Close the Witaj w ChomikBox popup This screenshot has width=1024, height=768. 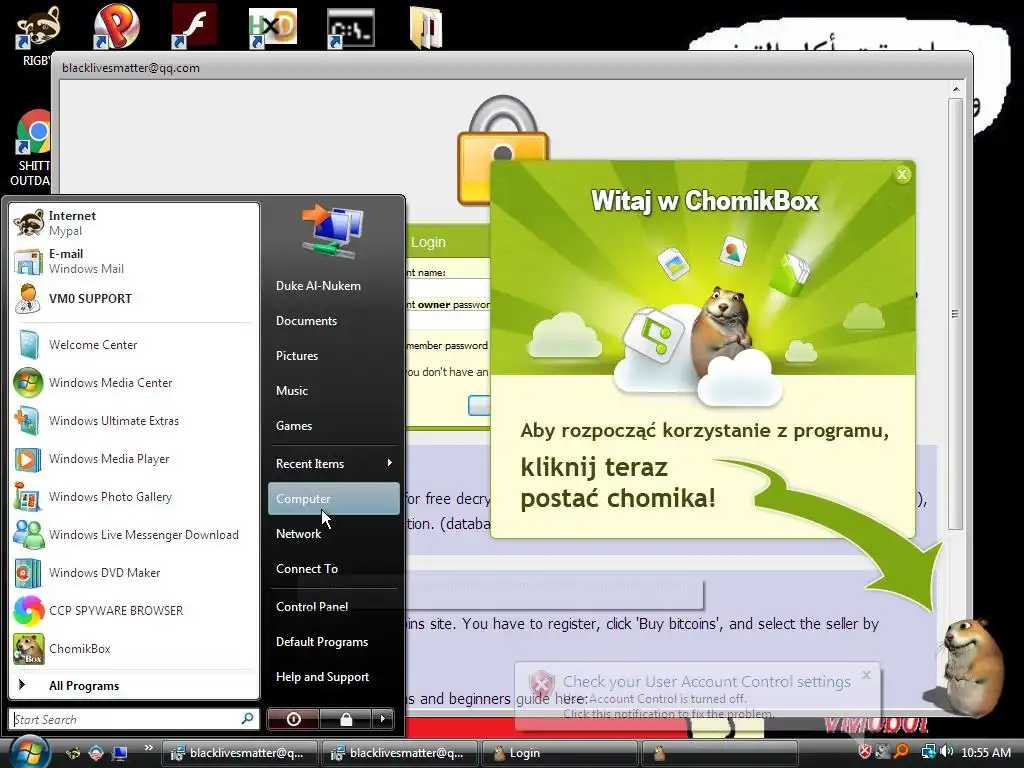(x=902, y=174)
